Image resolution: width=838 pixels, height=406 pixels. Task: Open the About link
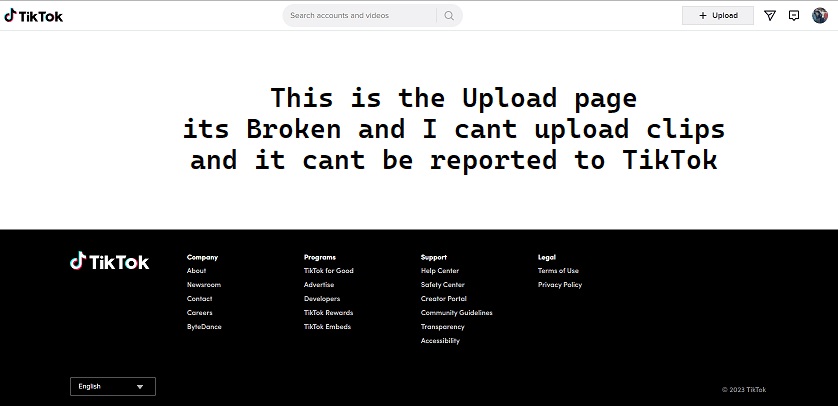196,271
